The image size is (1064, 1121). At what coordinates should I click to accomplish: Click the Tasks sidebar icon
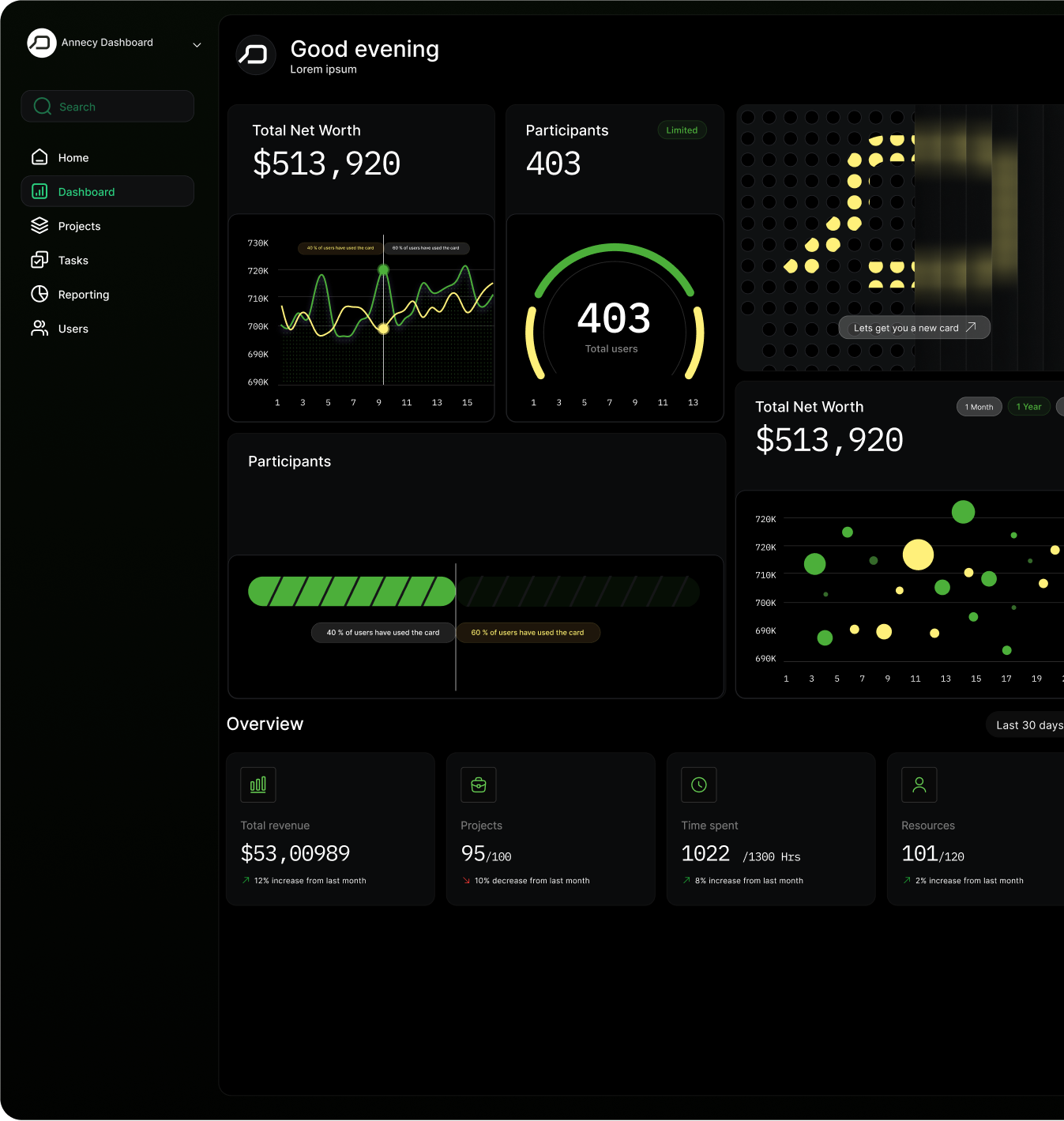click(x=39, y=259)
